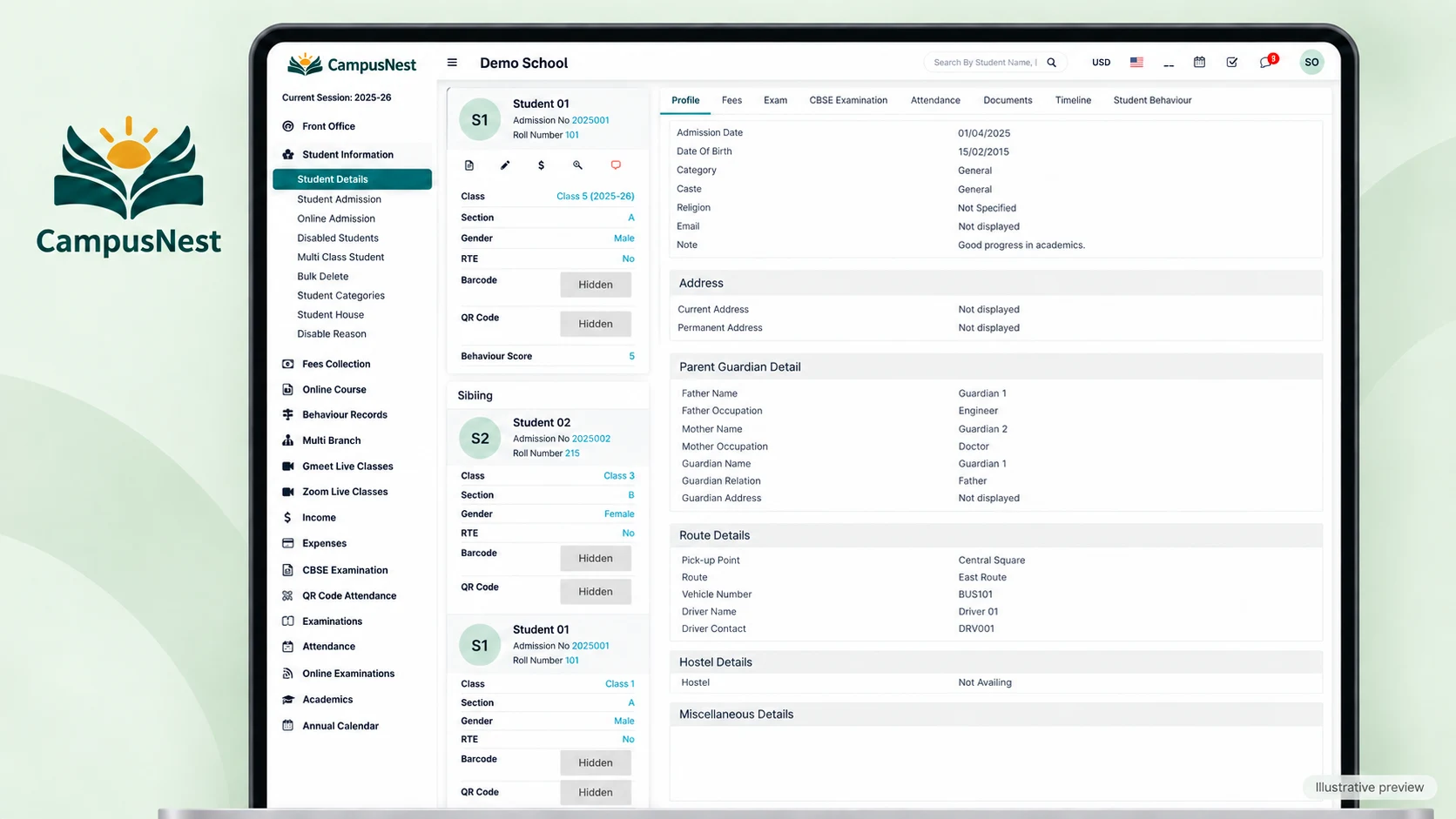Click Roll Number 215 link

(572, 453)
